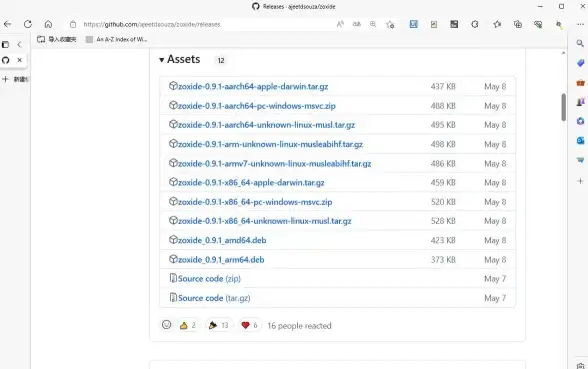The width and height of the screenshot is (588, 369).
Task: Download zoxide-0.9.1-armv7-unknown-linux-musleabihf.tar.gz
Action: [x=274, y=164]
